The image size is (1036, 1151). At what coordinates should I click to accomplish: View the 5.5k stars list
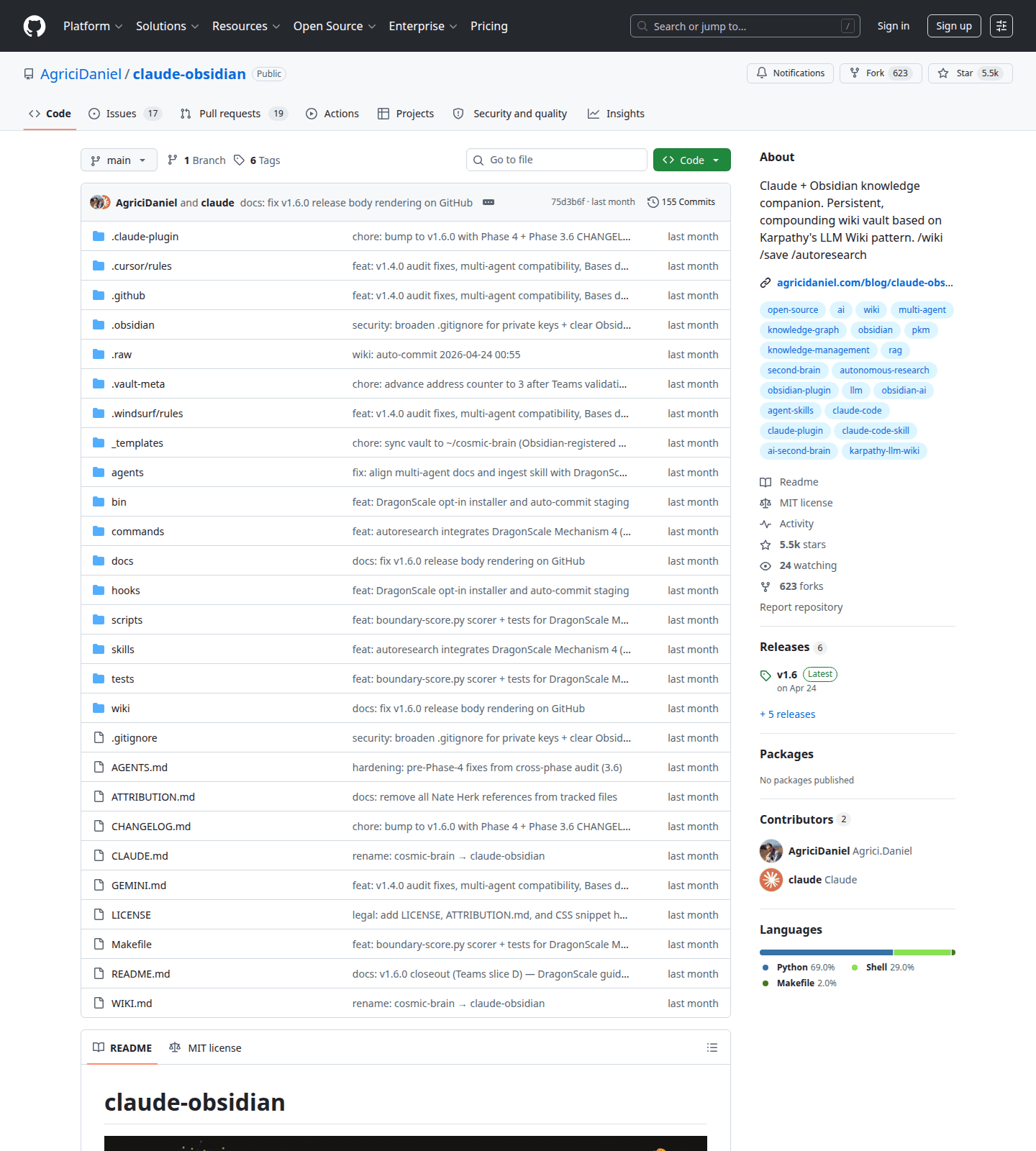pyautogui.click(x=793, y=545)
